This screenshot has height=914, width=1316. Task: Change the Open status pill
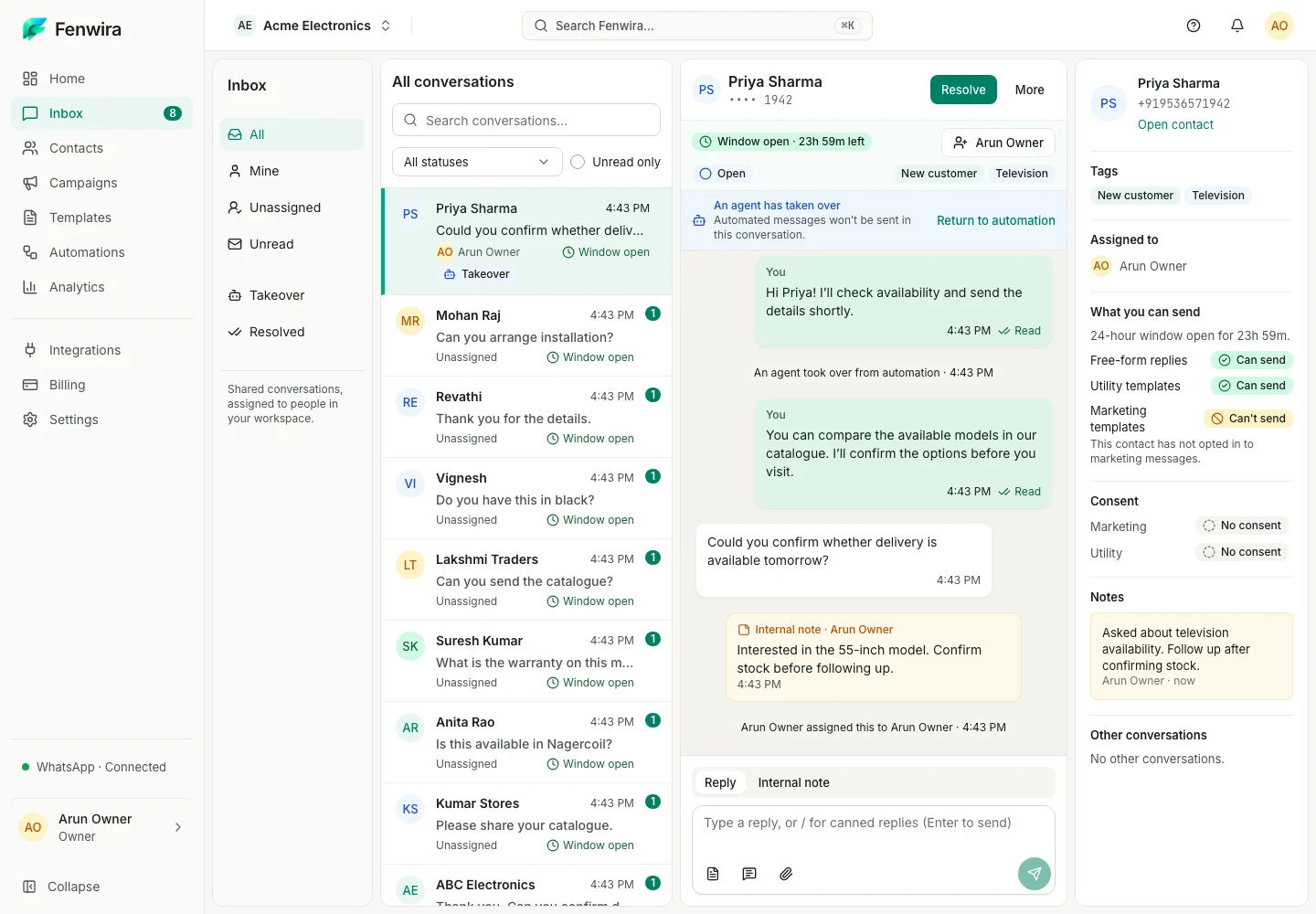click(x=722, y=174)
